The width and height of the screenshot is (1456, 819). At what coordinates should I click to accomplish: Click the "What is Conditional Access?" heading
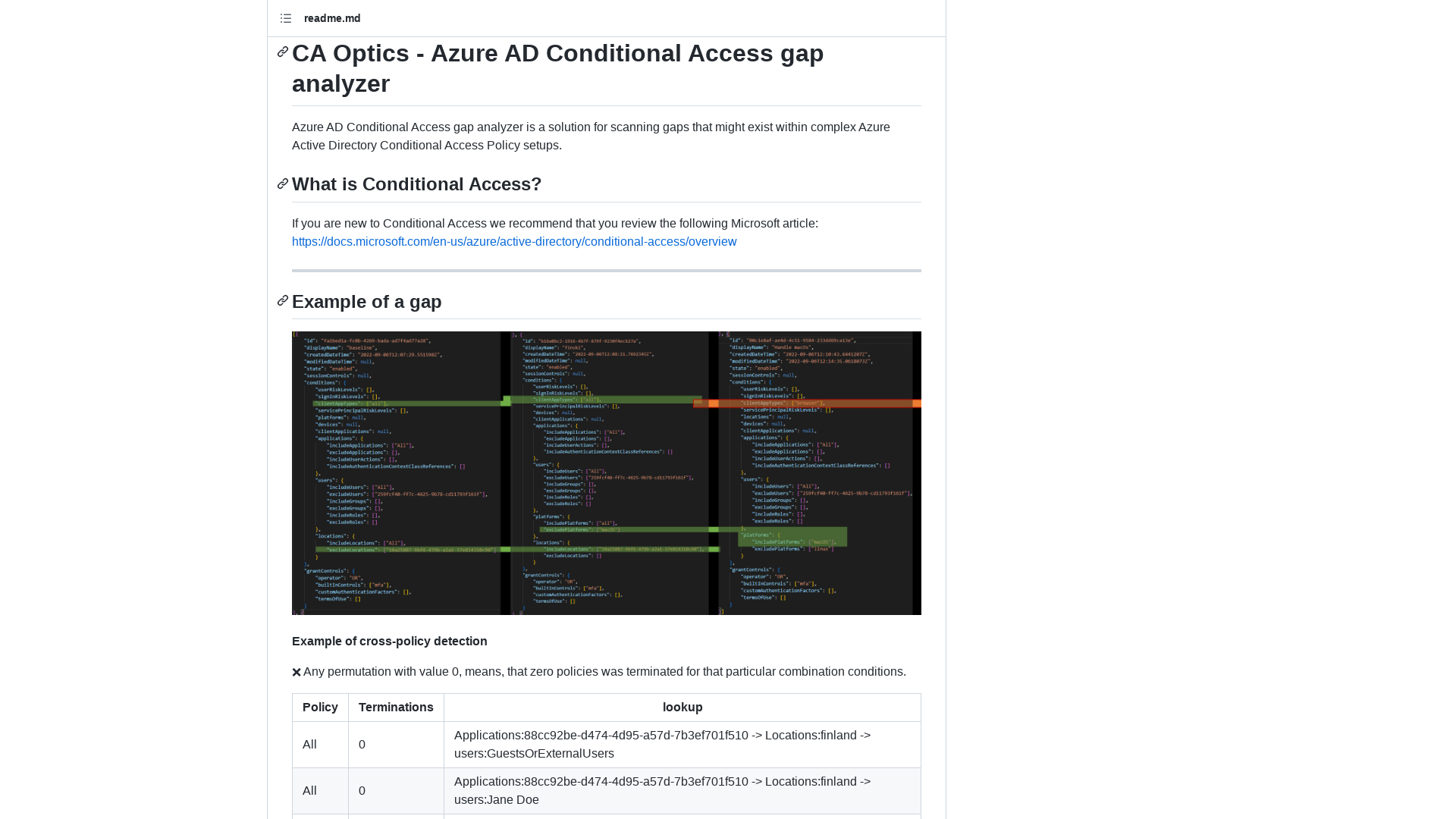pos(416,184)
